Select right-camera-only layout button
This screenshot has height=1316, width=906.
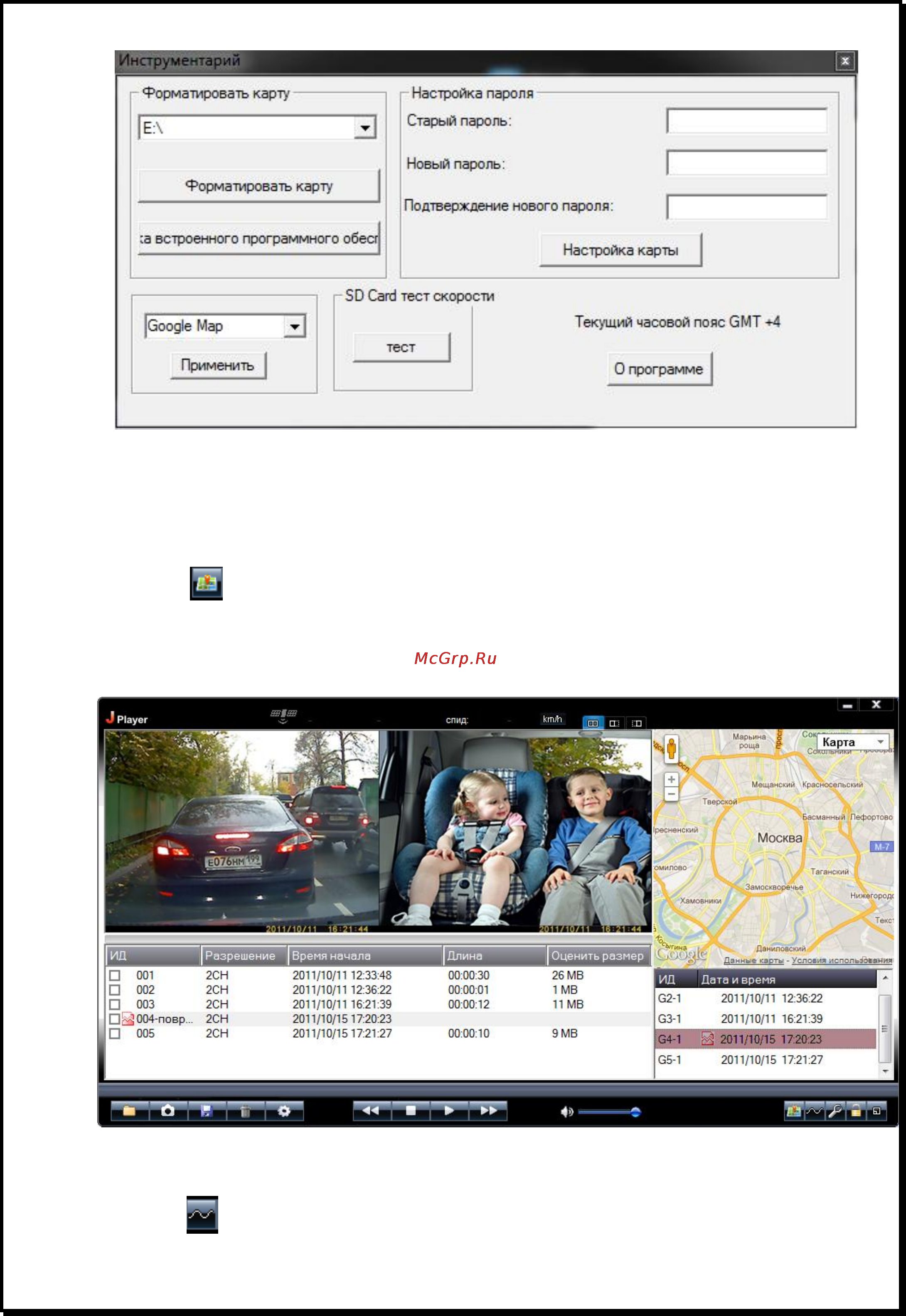636,723
